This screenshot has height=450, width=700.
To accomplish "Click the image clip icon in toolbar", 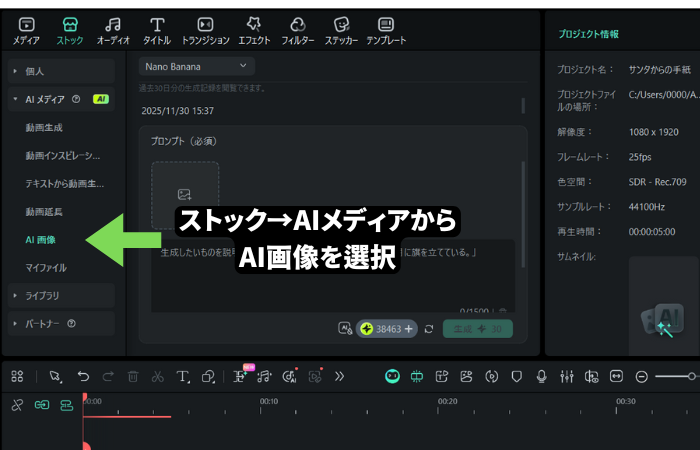I will [467, 376].
